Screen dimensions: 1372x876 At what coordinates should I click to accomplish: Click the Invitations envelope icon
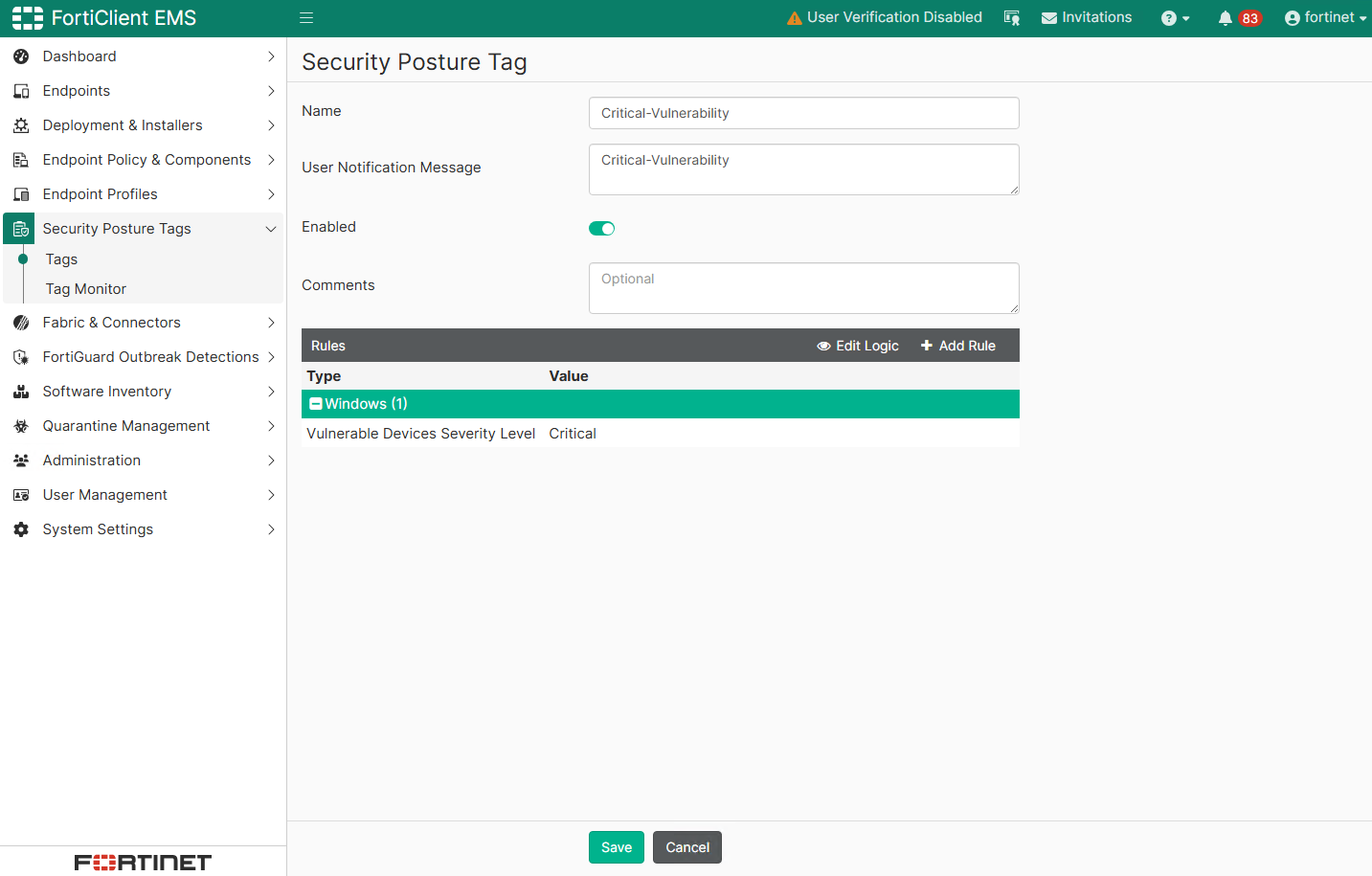[x=1050, y=17]
